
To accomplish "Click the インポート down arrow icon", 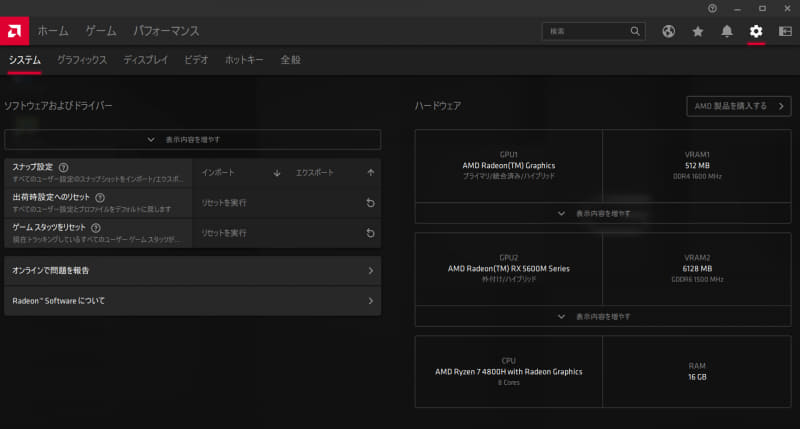I will [x=277, y=173].
